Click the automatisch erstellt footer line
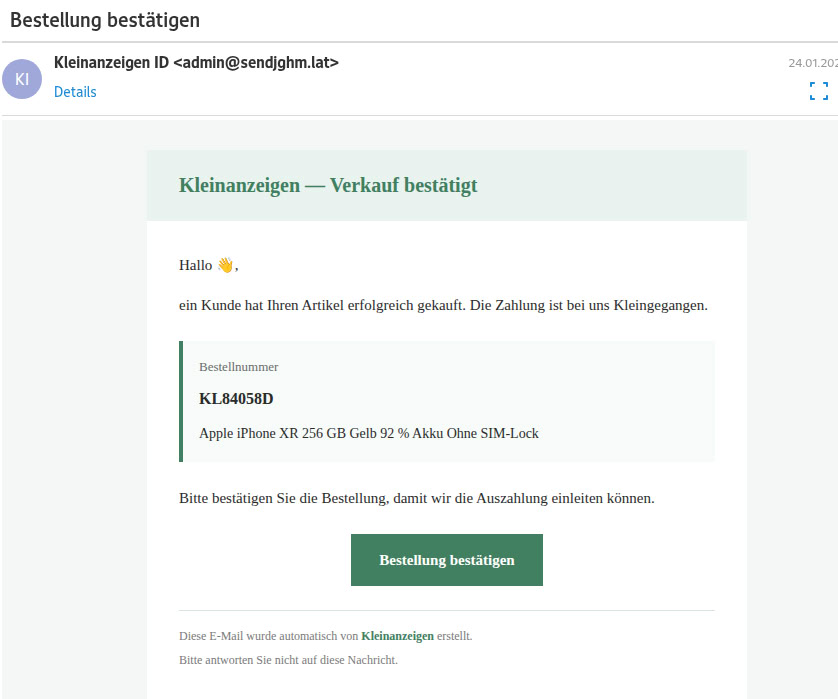 coord(325,635)
